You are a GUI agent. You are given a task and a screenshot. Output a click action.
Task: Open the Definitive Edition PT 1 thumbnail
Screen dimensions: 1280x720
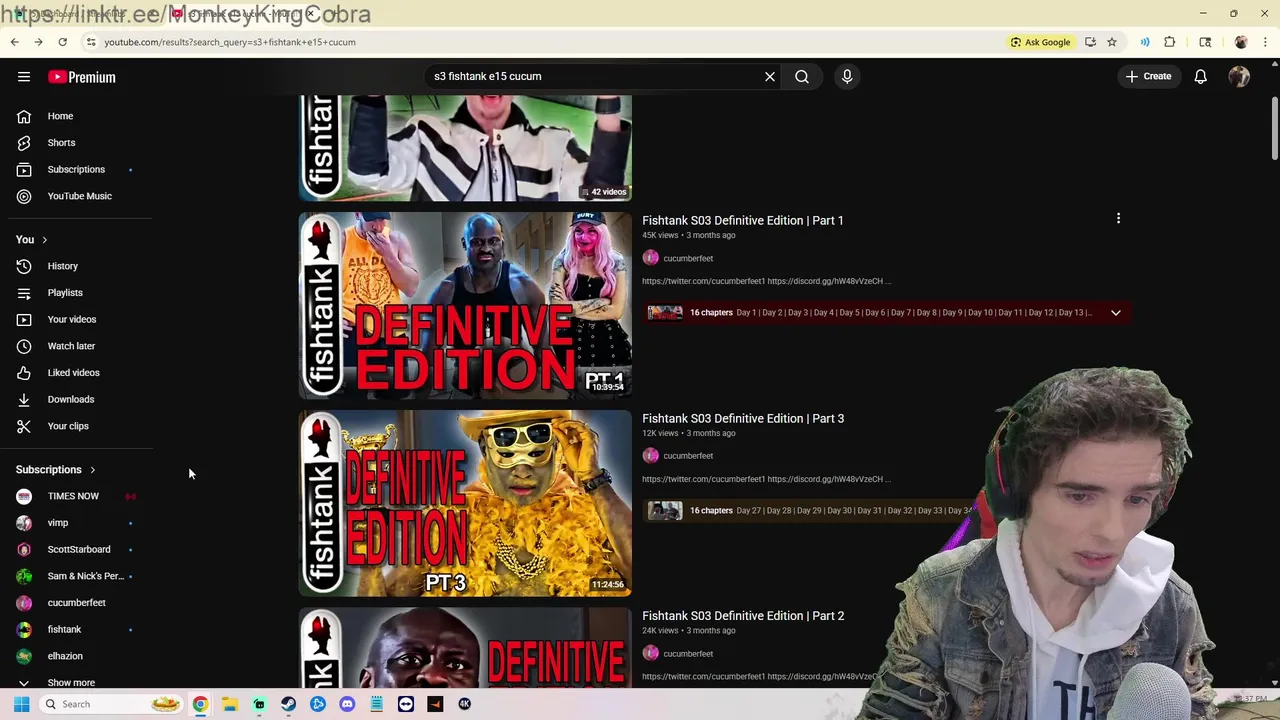(x=465, y=305)
